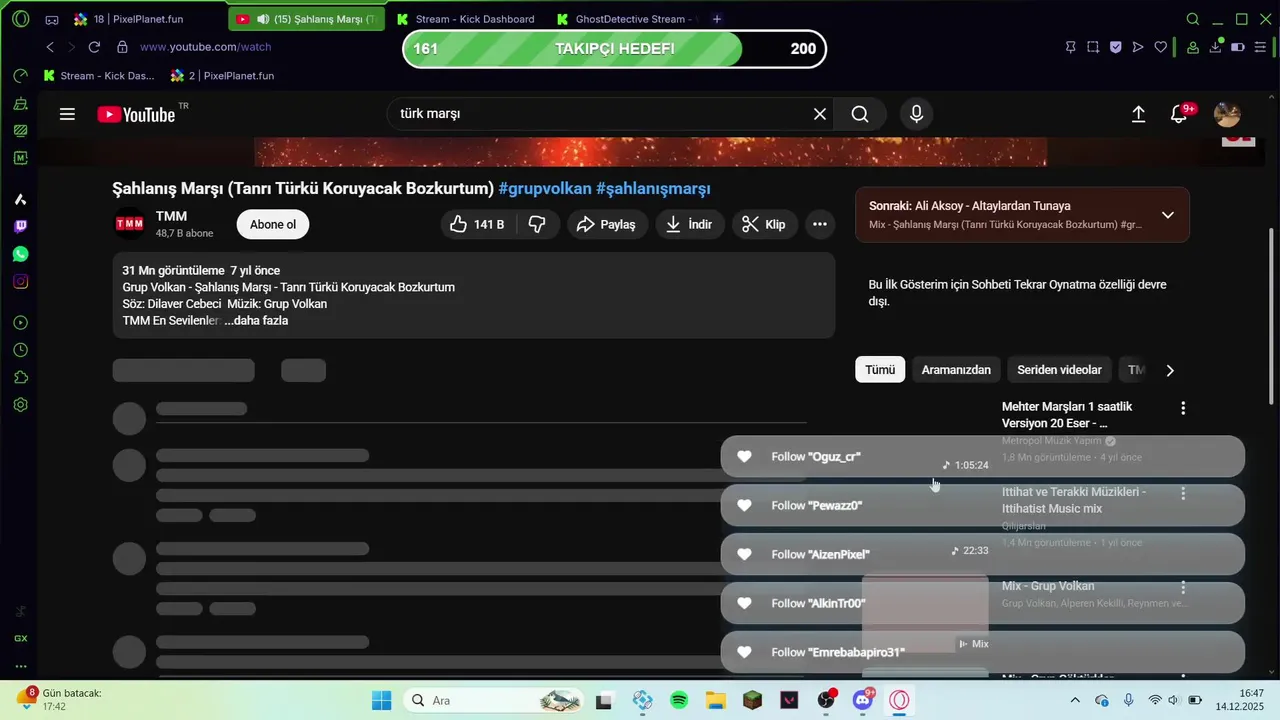
Task: Search tabs with the title bar magnifier
Action: [x=1192, y=19]
